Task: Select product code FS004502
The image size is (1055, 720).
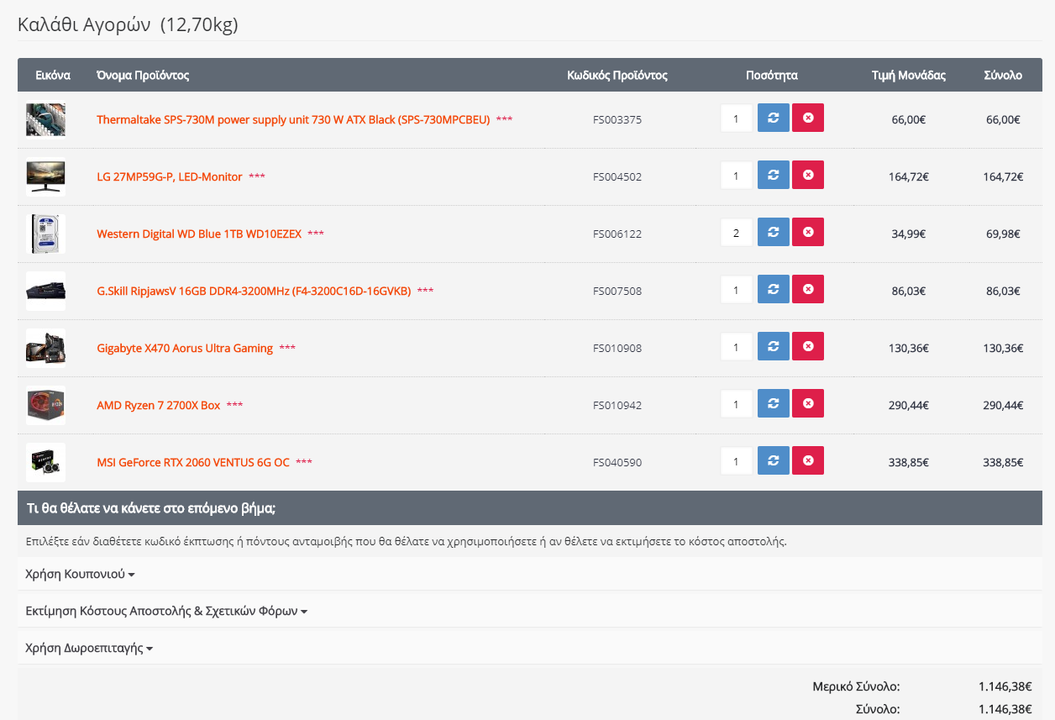Action: pos(617,177)
